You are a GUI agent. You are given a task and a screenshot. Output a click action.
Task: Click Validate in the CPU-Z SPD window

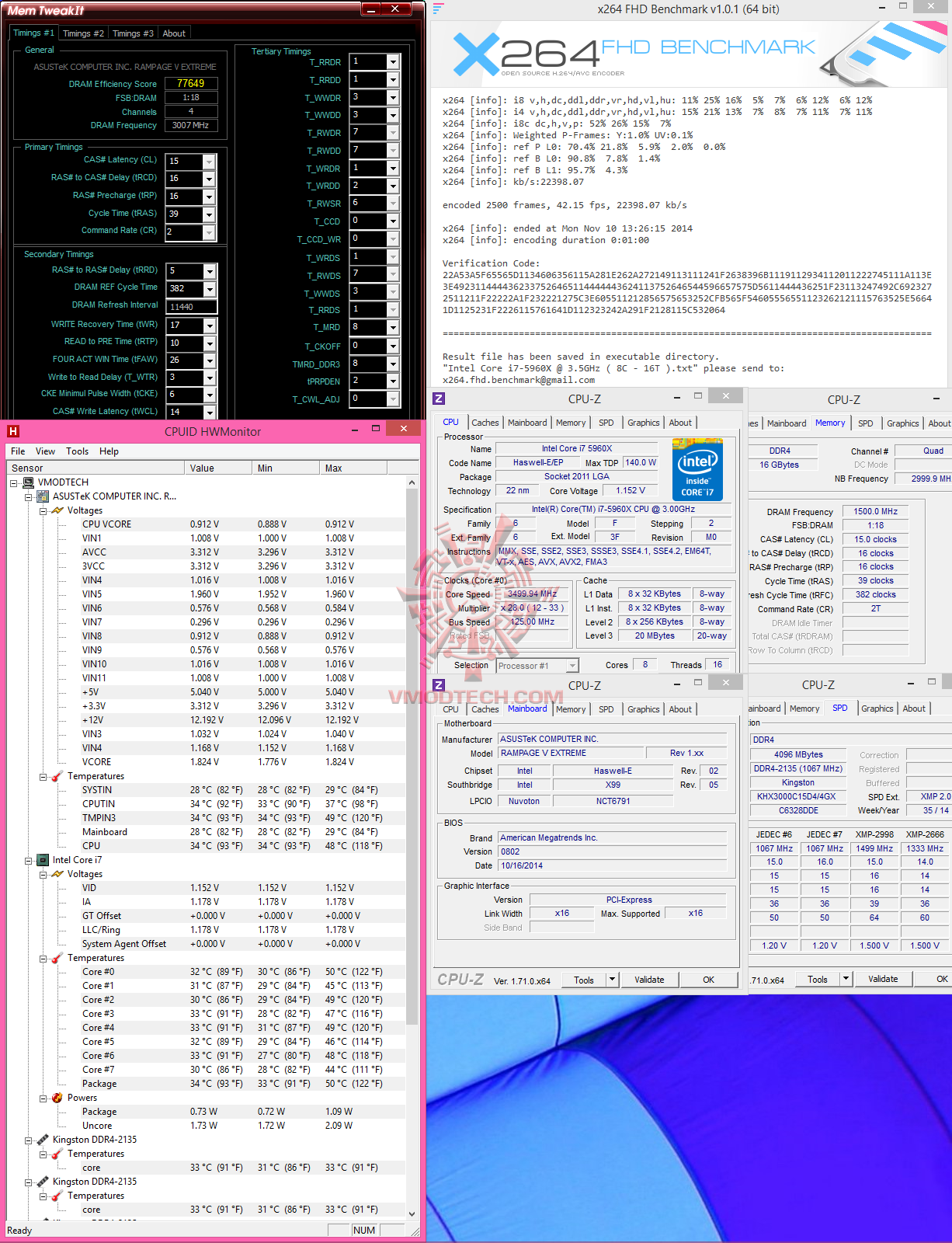point(883,979)
